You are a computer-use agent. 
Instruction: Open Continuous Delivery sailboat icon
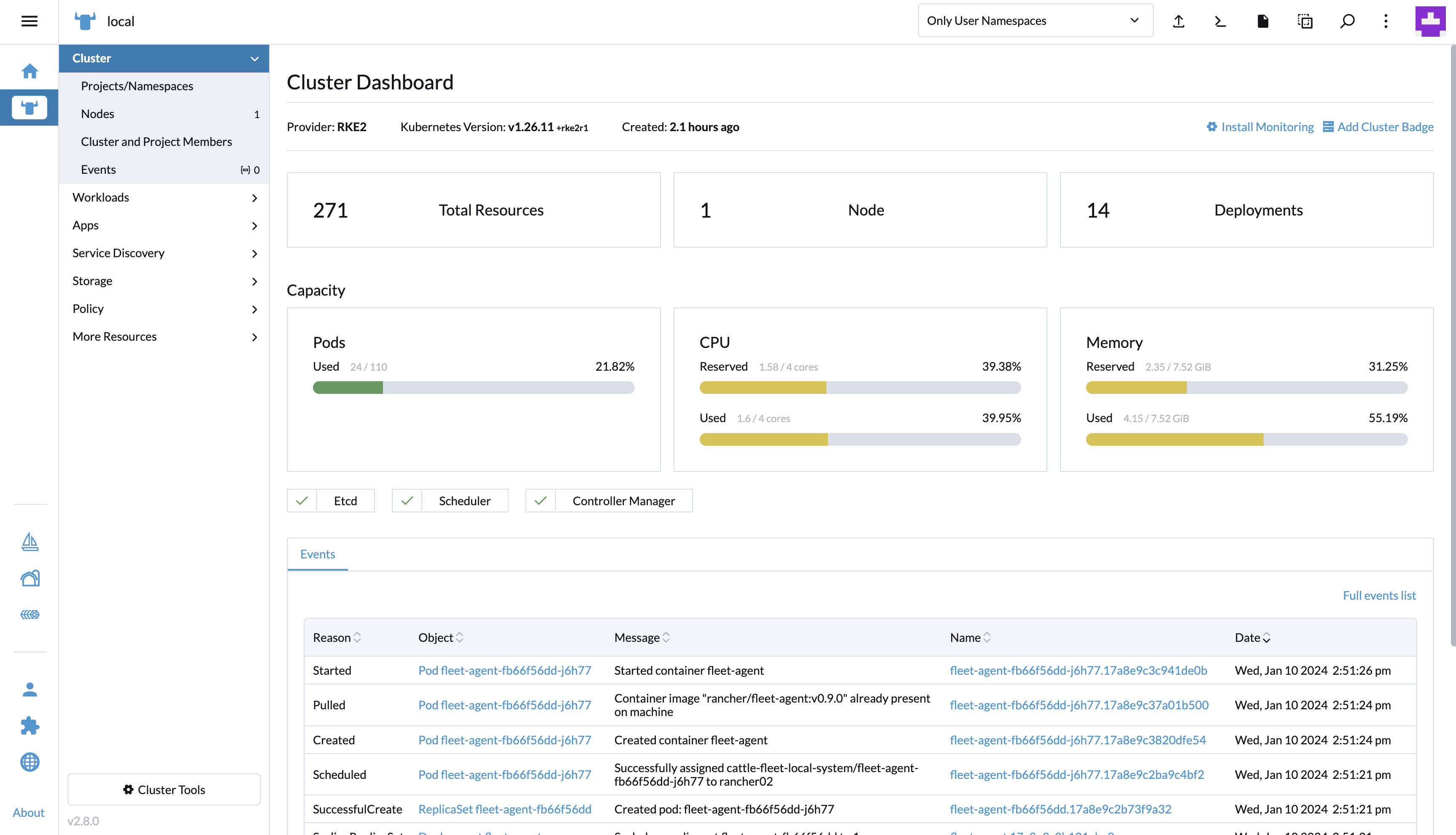pyautogui.click(x=30, y=541)
